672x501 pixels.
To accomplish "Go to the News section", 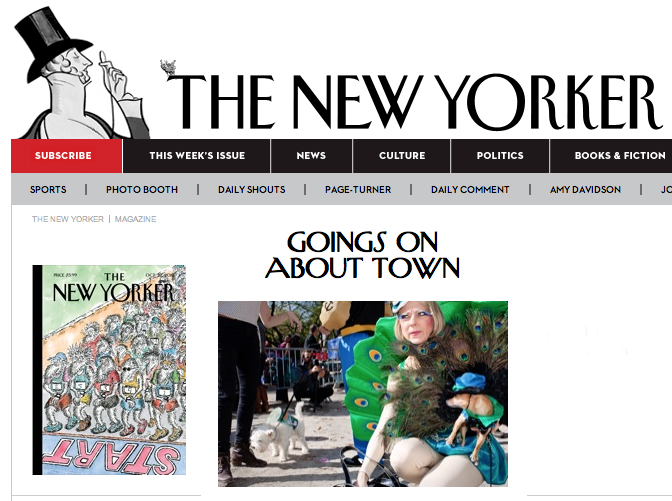I will pos(311,156).
